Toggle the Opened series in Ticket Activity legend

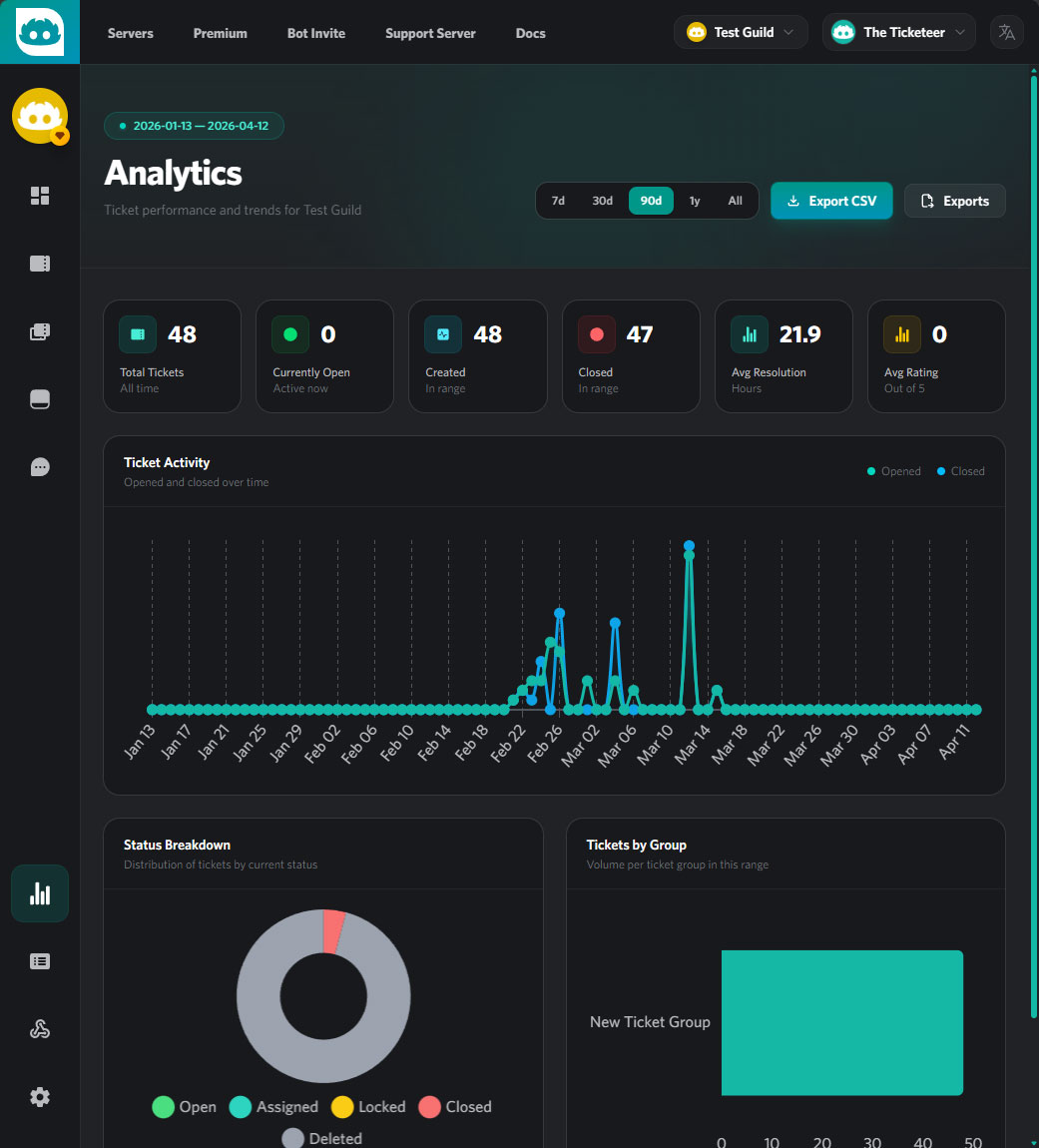tap(893, 470)
